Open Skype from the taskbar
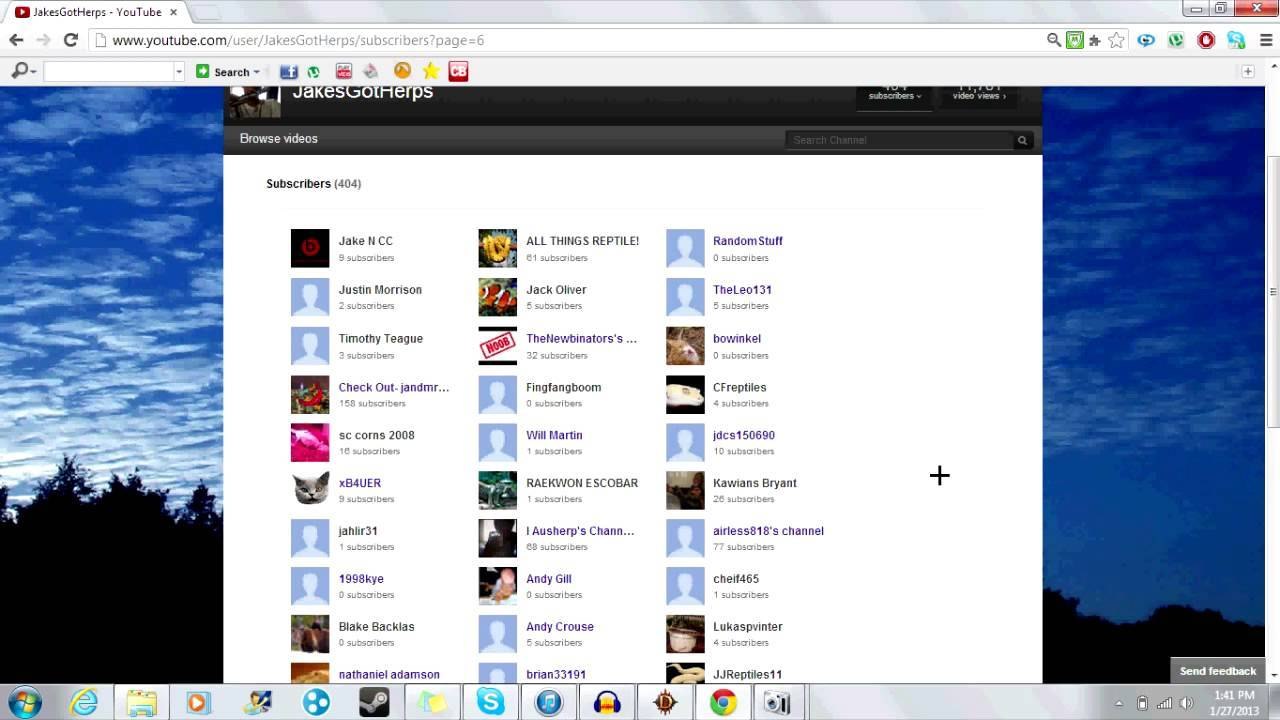This screenshot has height=720, width=1280. click(x=491, y=702)
